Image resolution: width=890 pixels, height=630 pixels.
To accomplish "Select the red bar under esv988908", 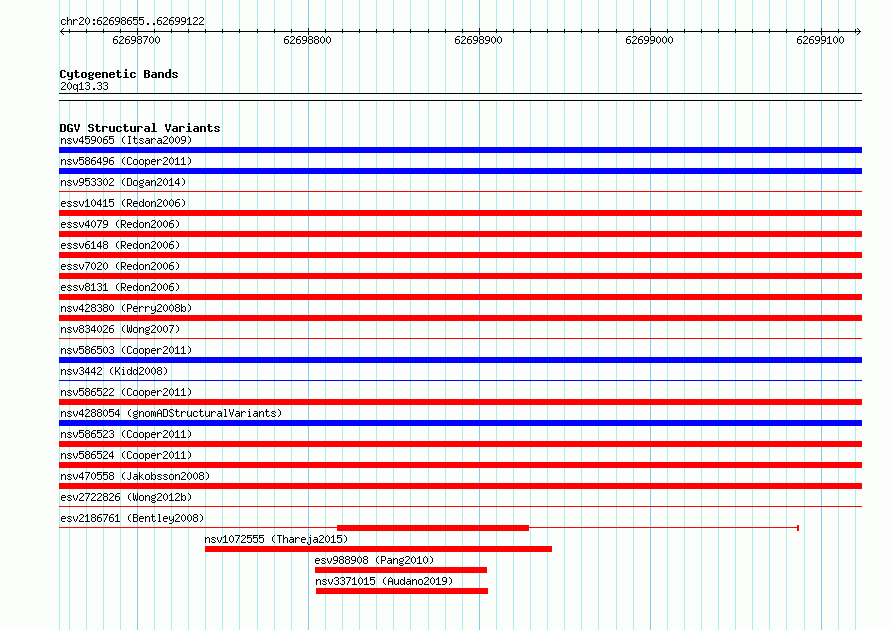I will pyautogui.click(x=401, y=570).
